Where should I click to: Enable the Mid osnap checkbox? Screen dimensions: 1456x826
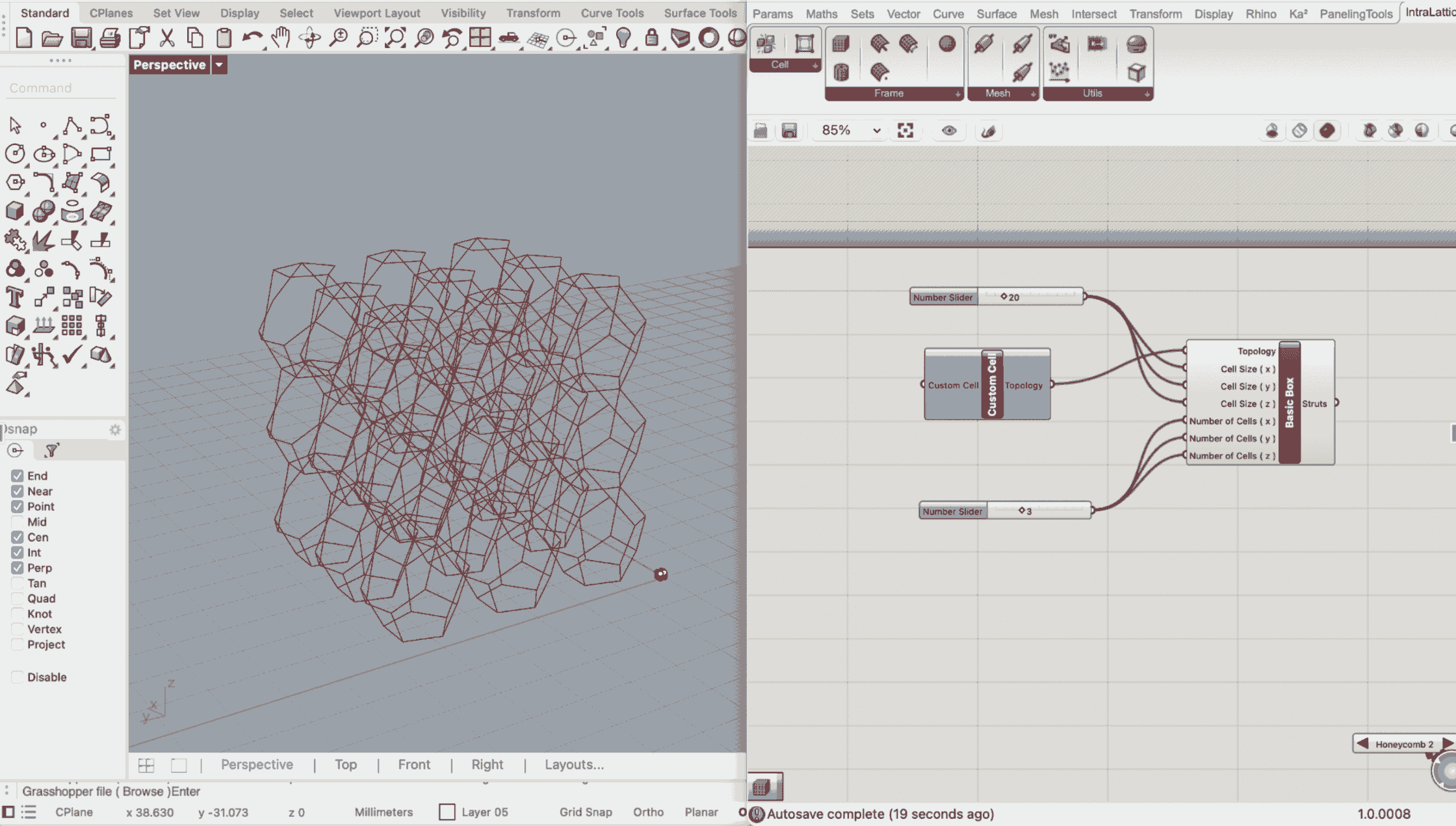18,522
